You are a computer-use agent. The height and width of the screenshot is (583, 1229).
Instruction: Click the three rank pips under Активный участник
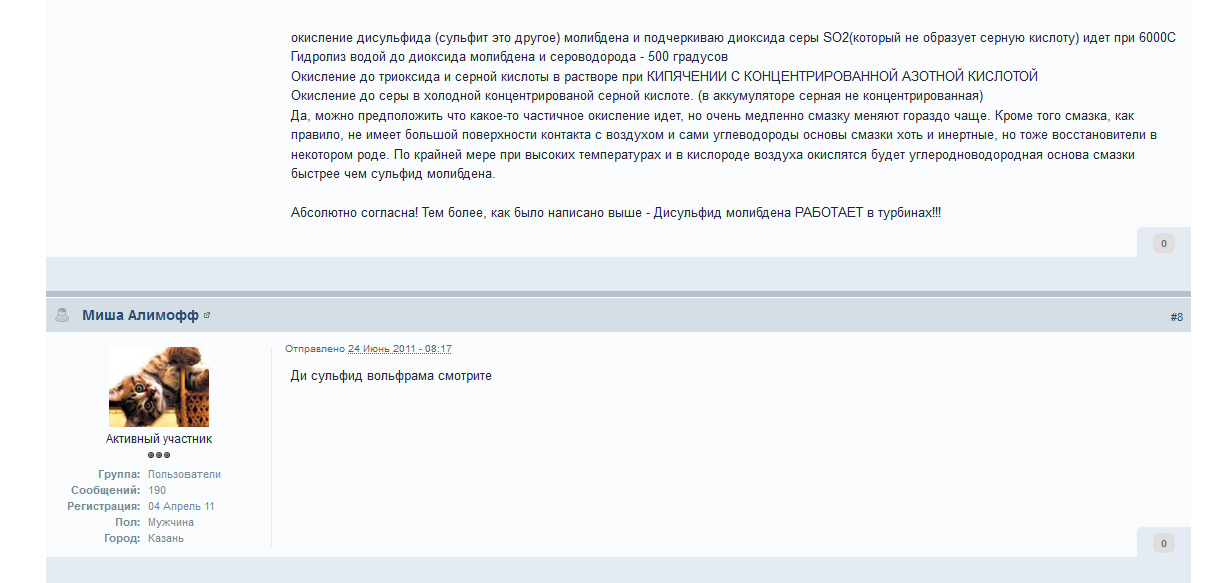pos(159,455)
